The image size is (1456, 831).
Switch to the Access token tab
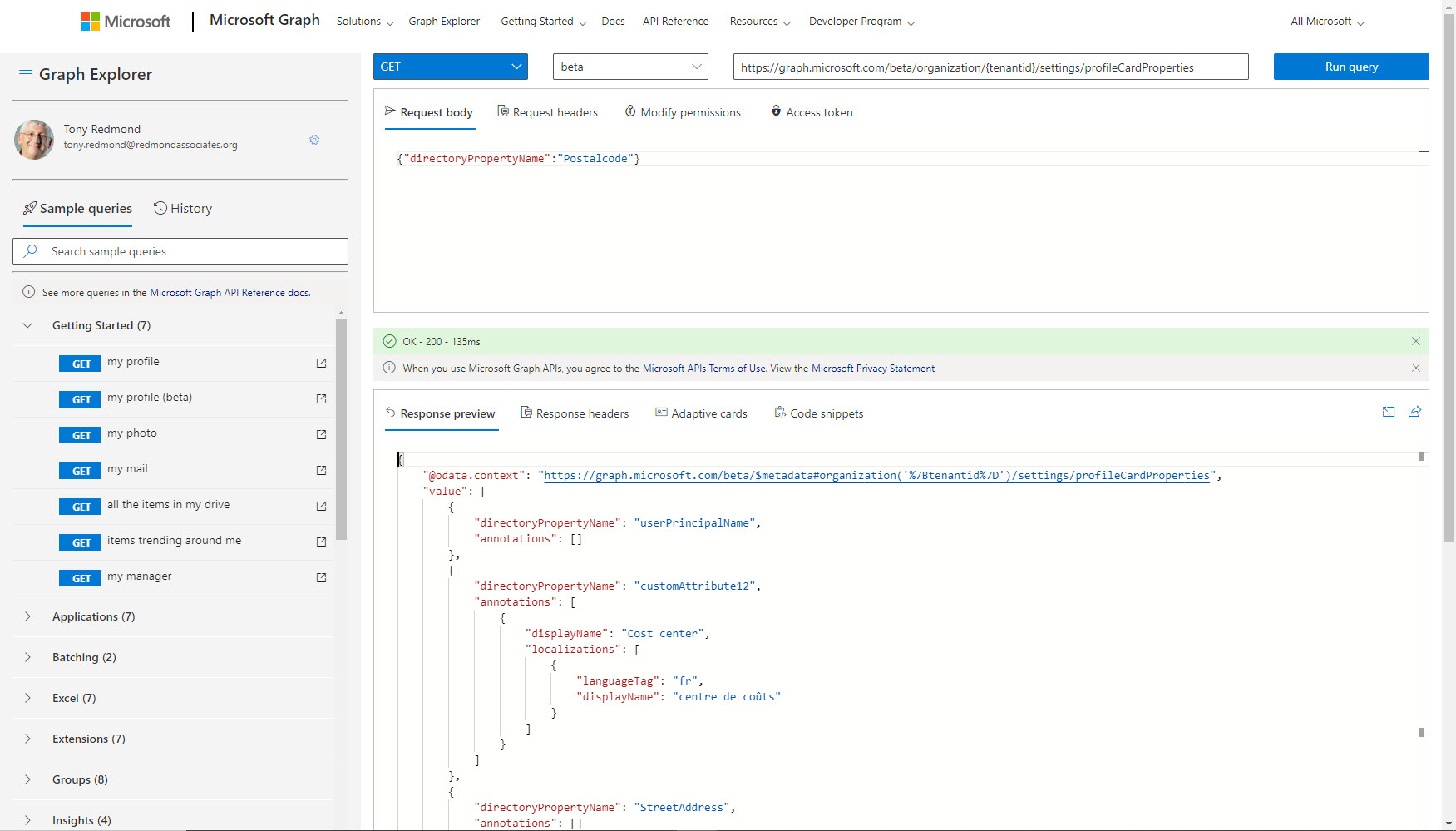(812, 112)
